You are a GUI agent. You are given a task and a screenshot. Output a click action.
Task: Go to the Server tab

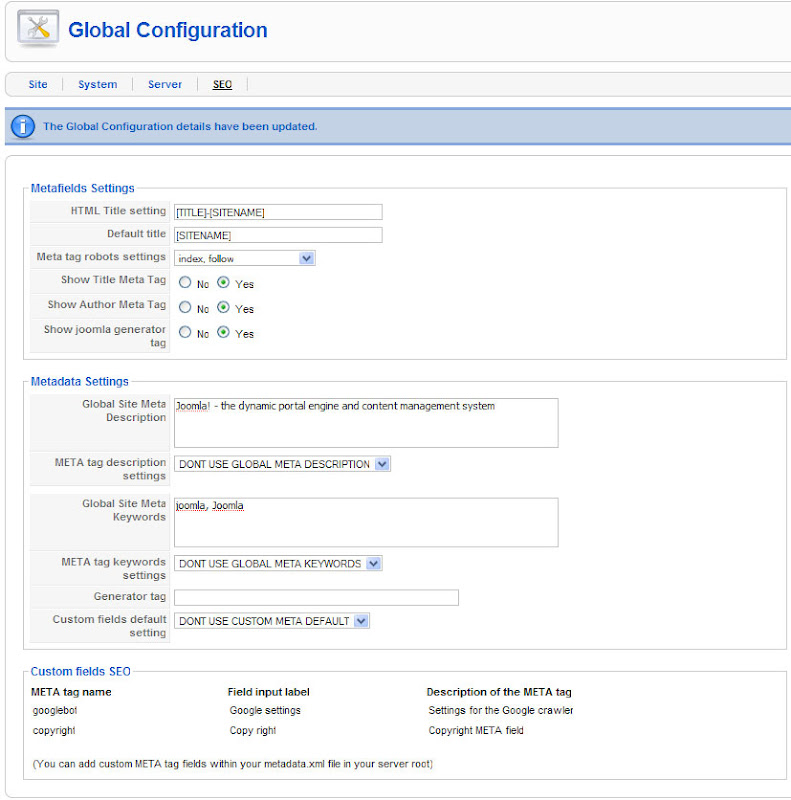pyautogui.click(x=165, y=85)
